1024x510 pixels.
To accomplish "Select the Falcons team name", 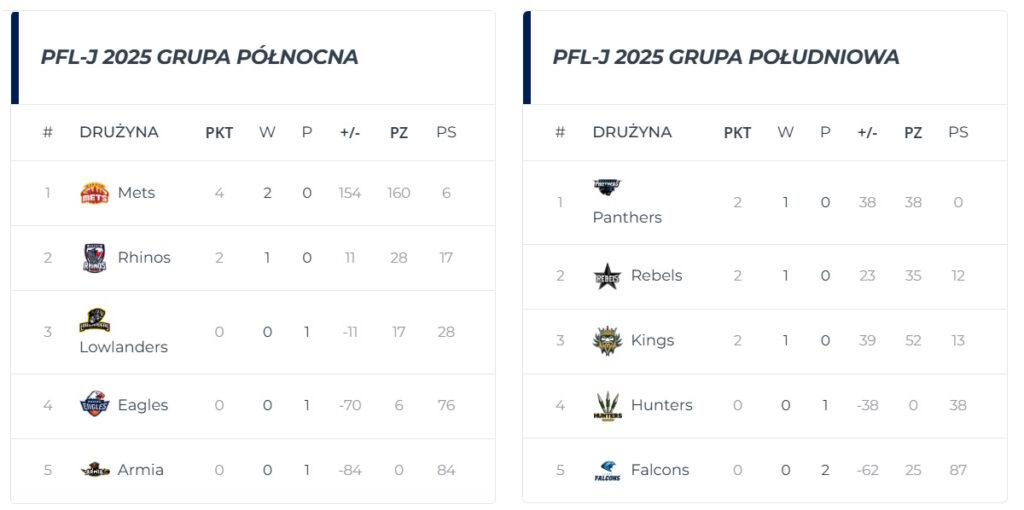I will (x=660, y=470).
